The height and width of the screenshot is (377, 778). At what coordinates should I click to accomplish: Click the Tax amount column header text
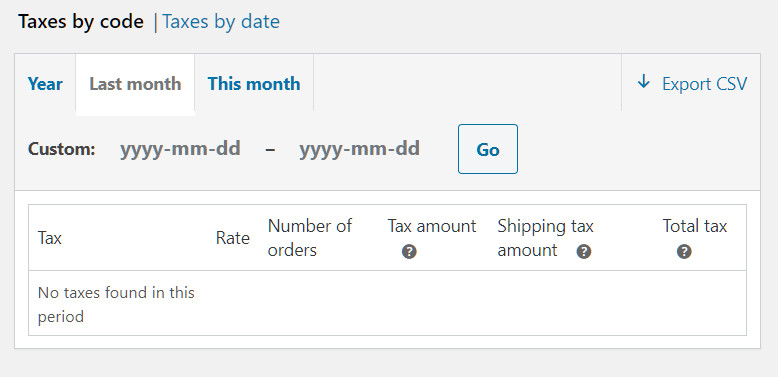tap(432, 226)
